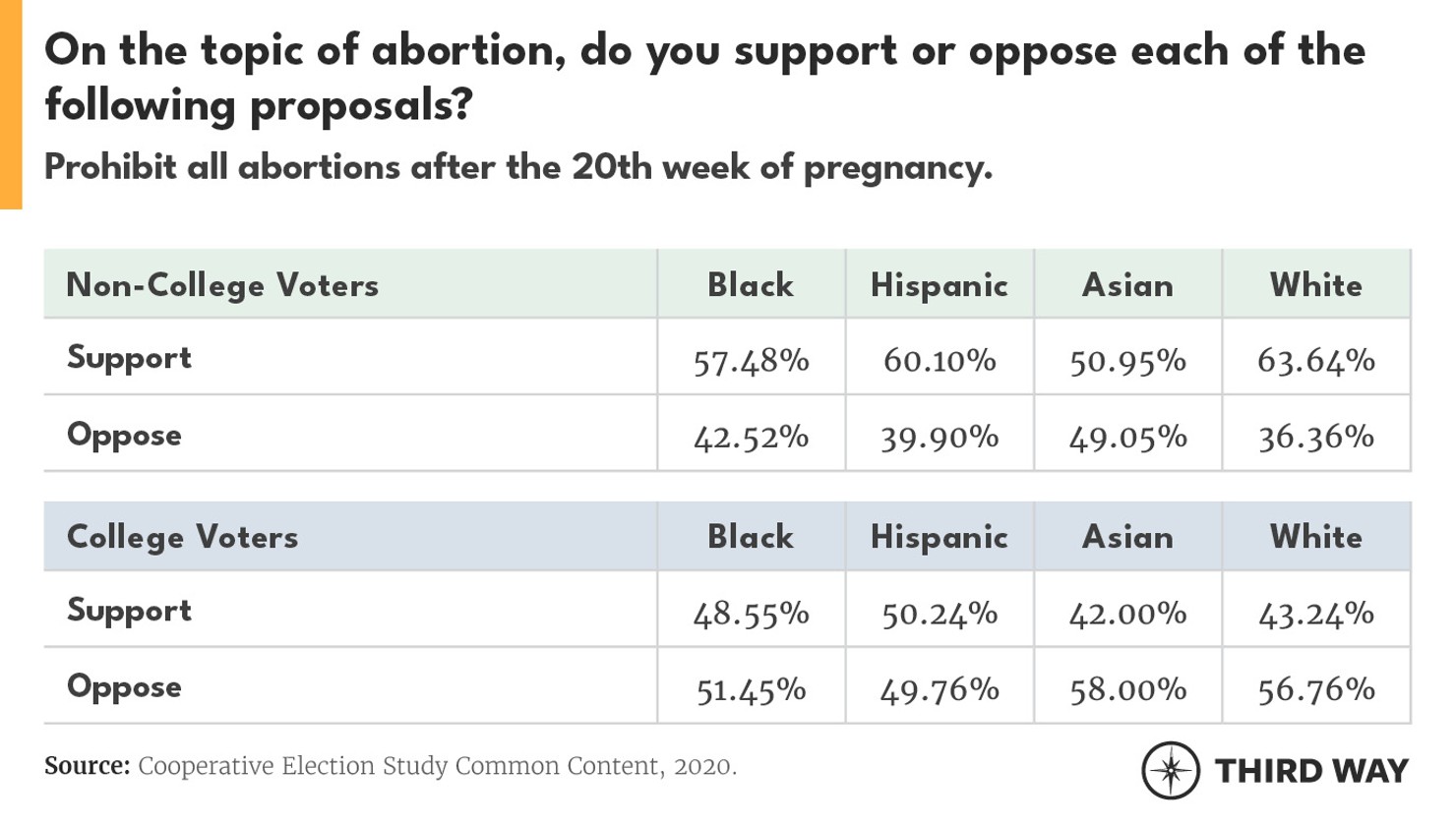Screen dimensions: 1456x826
Task: Click the subtitle about the 20th week prohibition
Action: 518,167
